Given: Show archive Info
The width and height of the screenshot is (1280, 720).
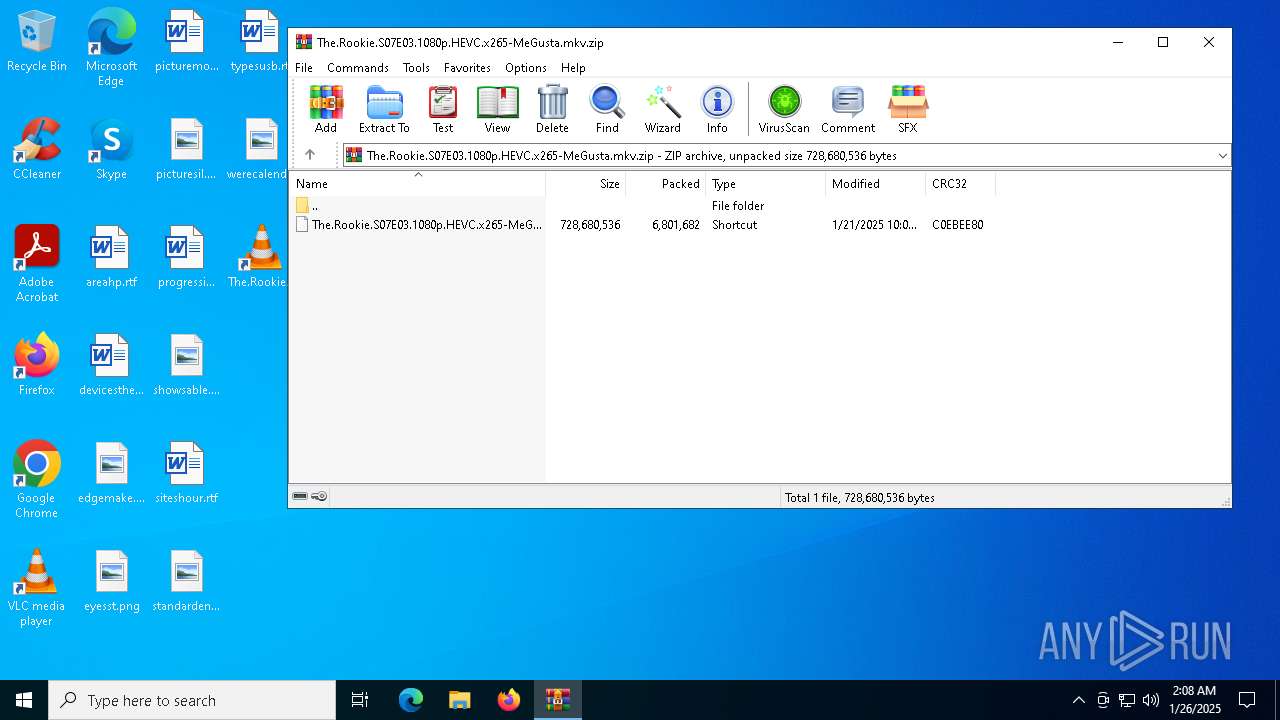Looking at the screenshot, I should pyautogui.click(x=717, y=109).
